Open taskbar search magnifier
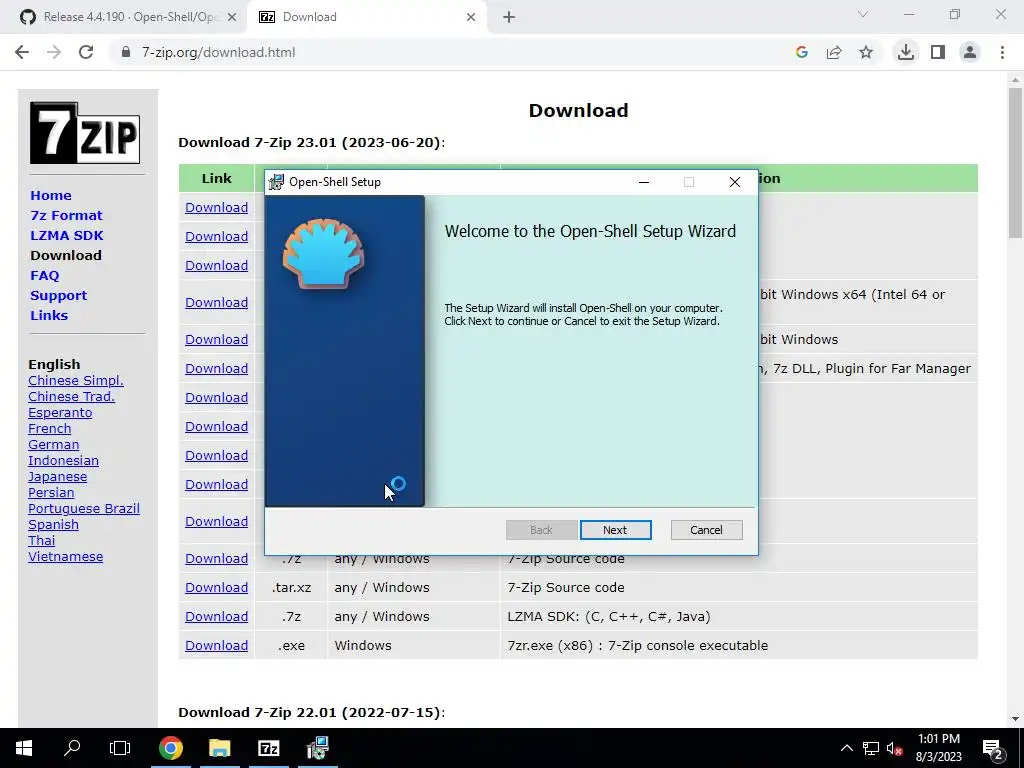 pyautogui.click(x=72, y=748)
